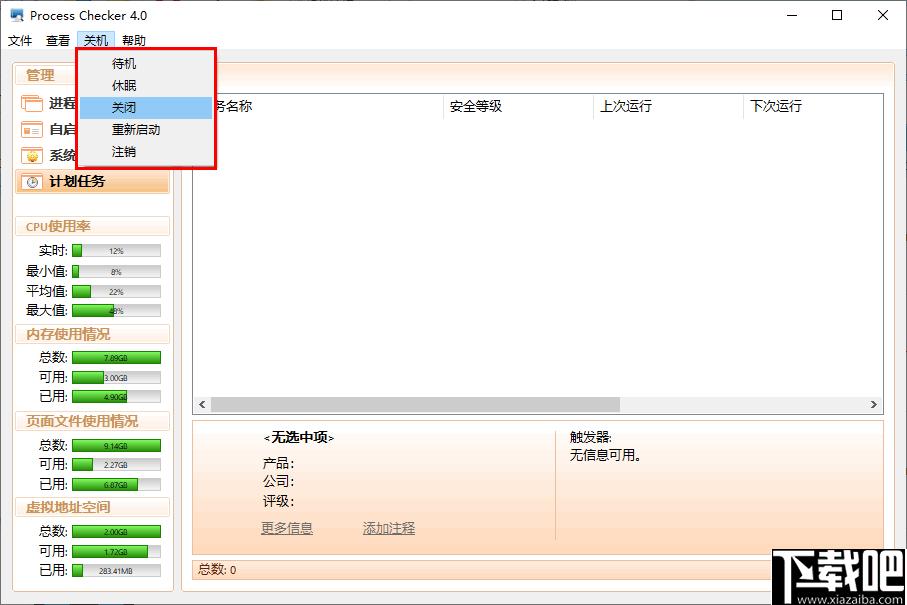907x605 pixels.
Task: Open the 帮助 menu
Action: point(134,40)
